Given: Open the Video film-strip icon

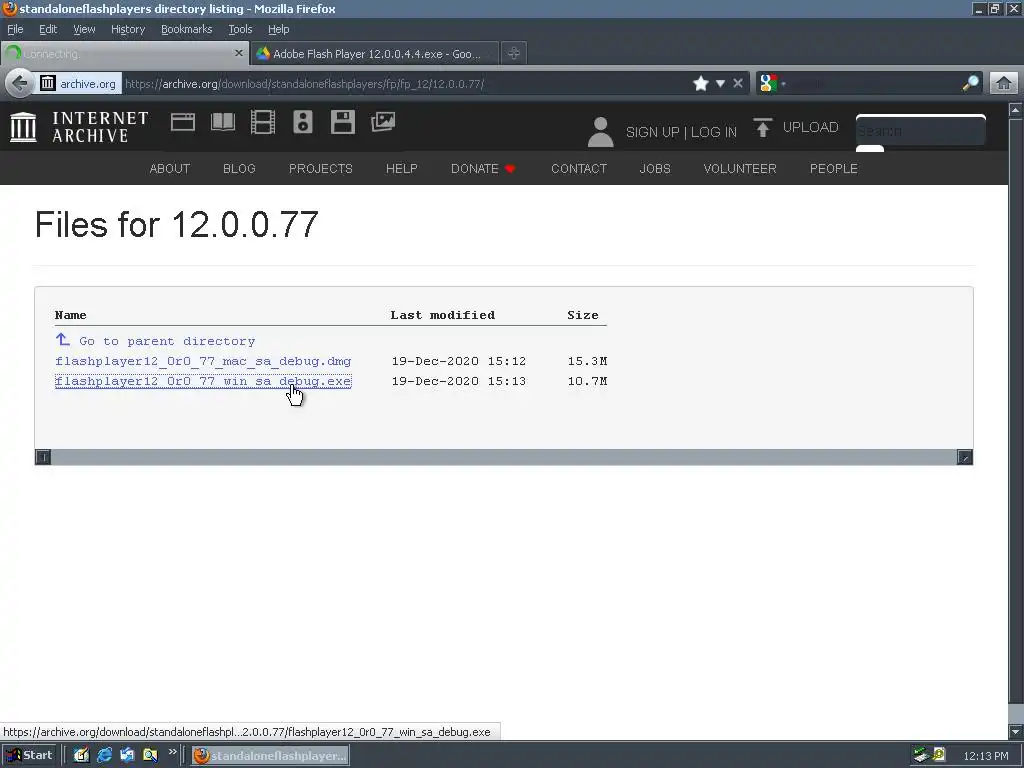Looking at the screenshot, I should click(x=263, y=122).
